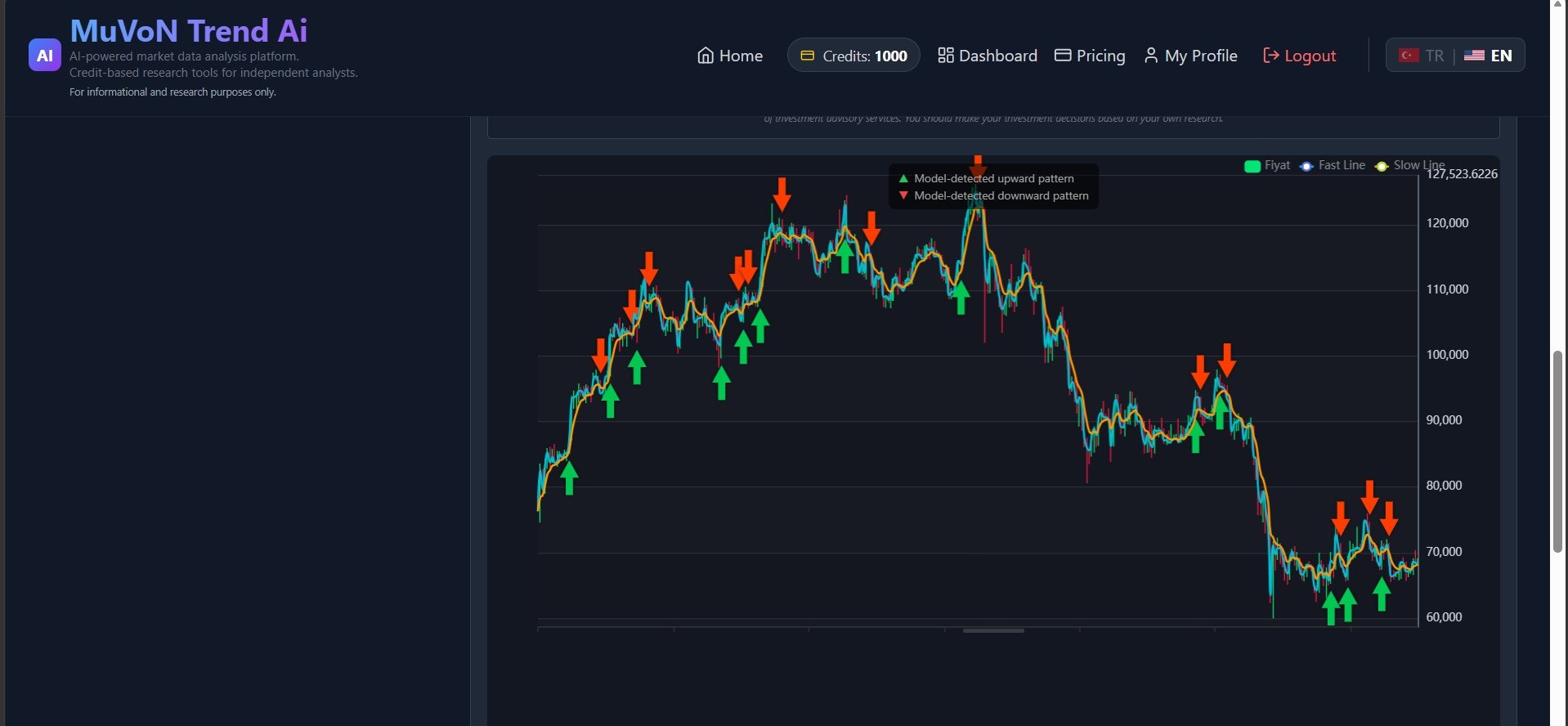Screen dimensions: 1568x726
Task: Click the Logout arrow icon
Action: point(1270,55)
